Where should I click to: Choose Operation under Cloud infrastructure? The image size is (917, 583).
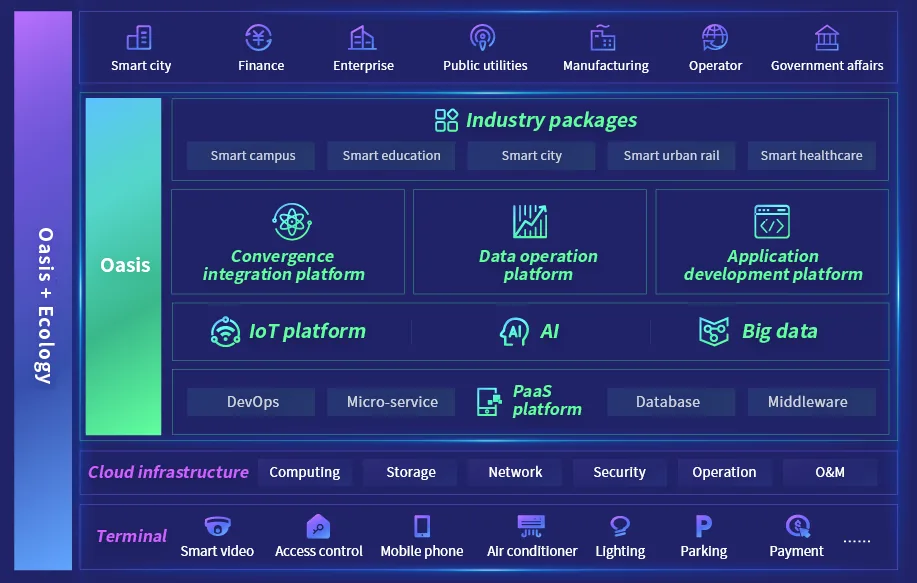[x=725, y=472]
